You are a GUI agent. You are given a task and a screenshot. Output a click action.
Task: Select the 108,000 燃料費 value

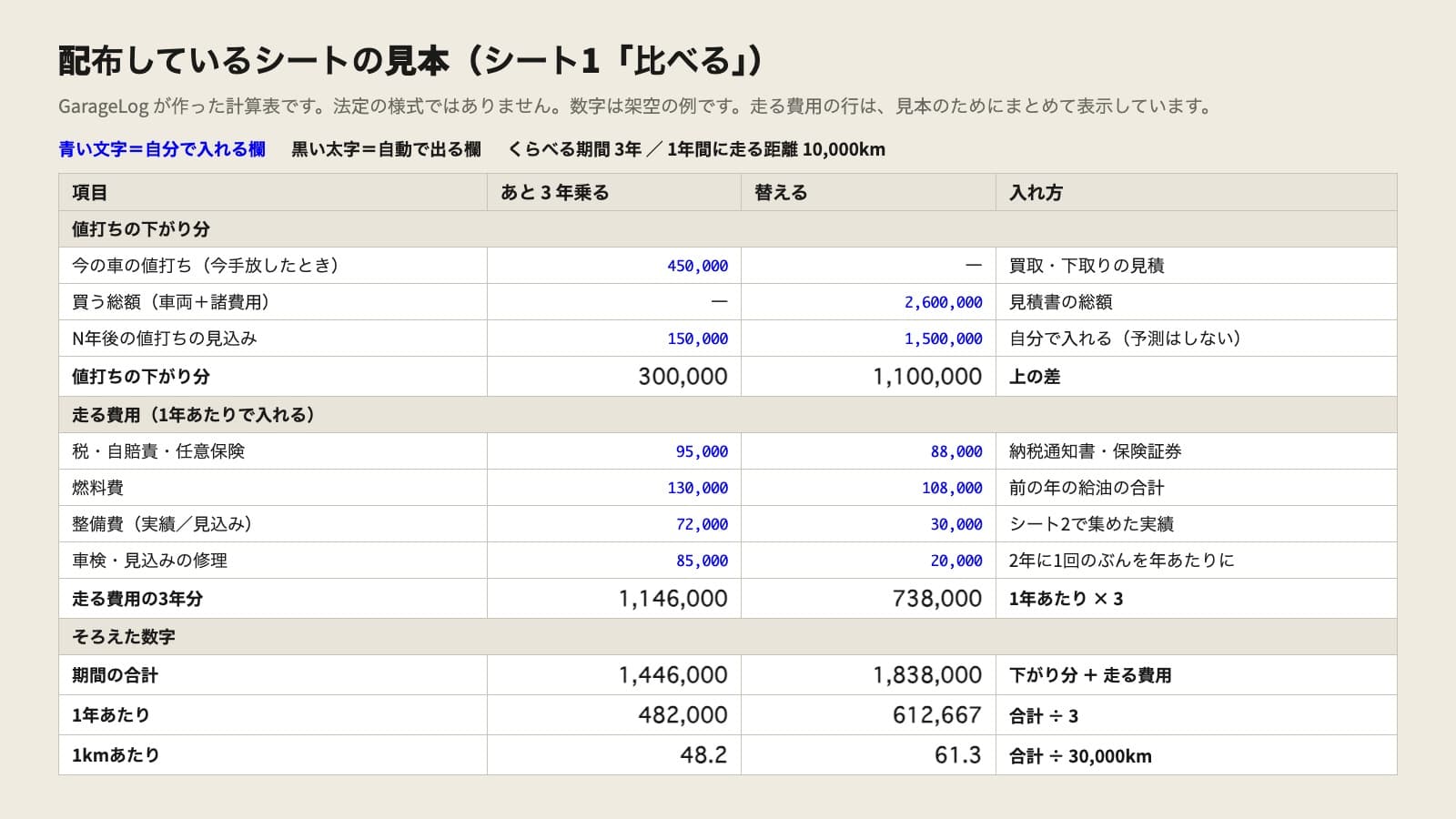[952, 488]
